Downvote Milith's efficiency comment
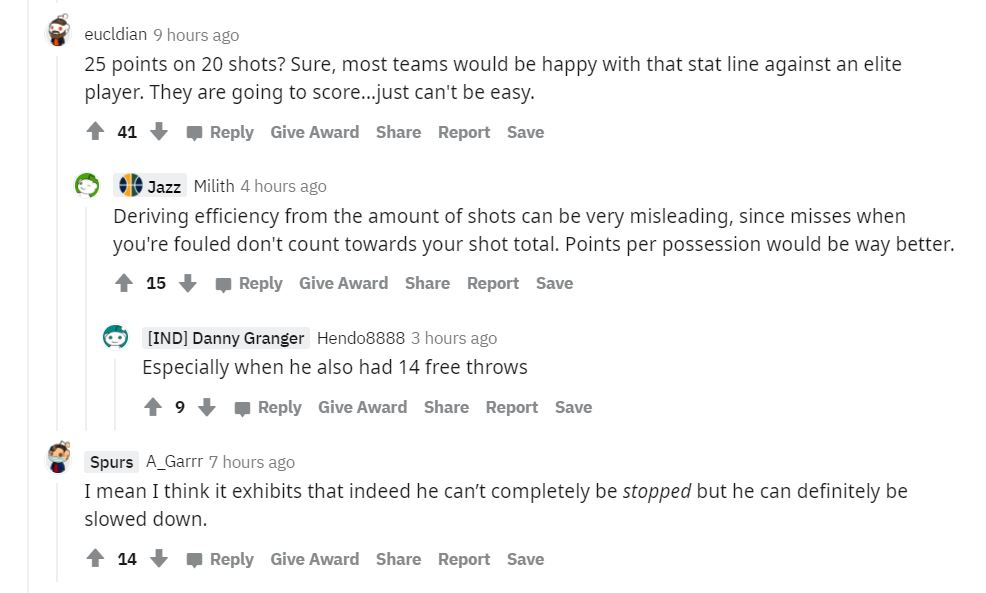Viewport: 986px width, 593px height. click(188, 283)
